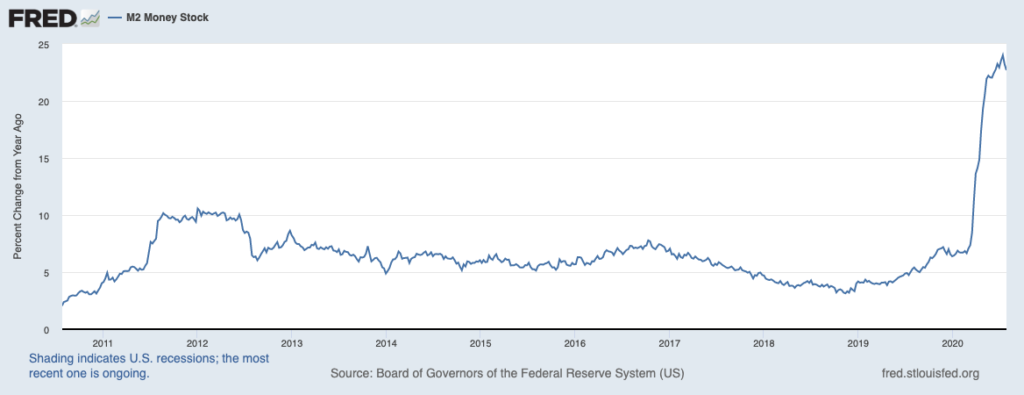The image size is (1024, 395).
Task: Click the Board of Governors source text
Action: pyautogui.click(x=507, y=374)
